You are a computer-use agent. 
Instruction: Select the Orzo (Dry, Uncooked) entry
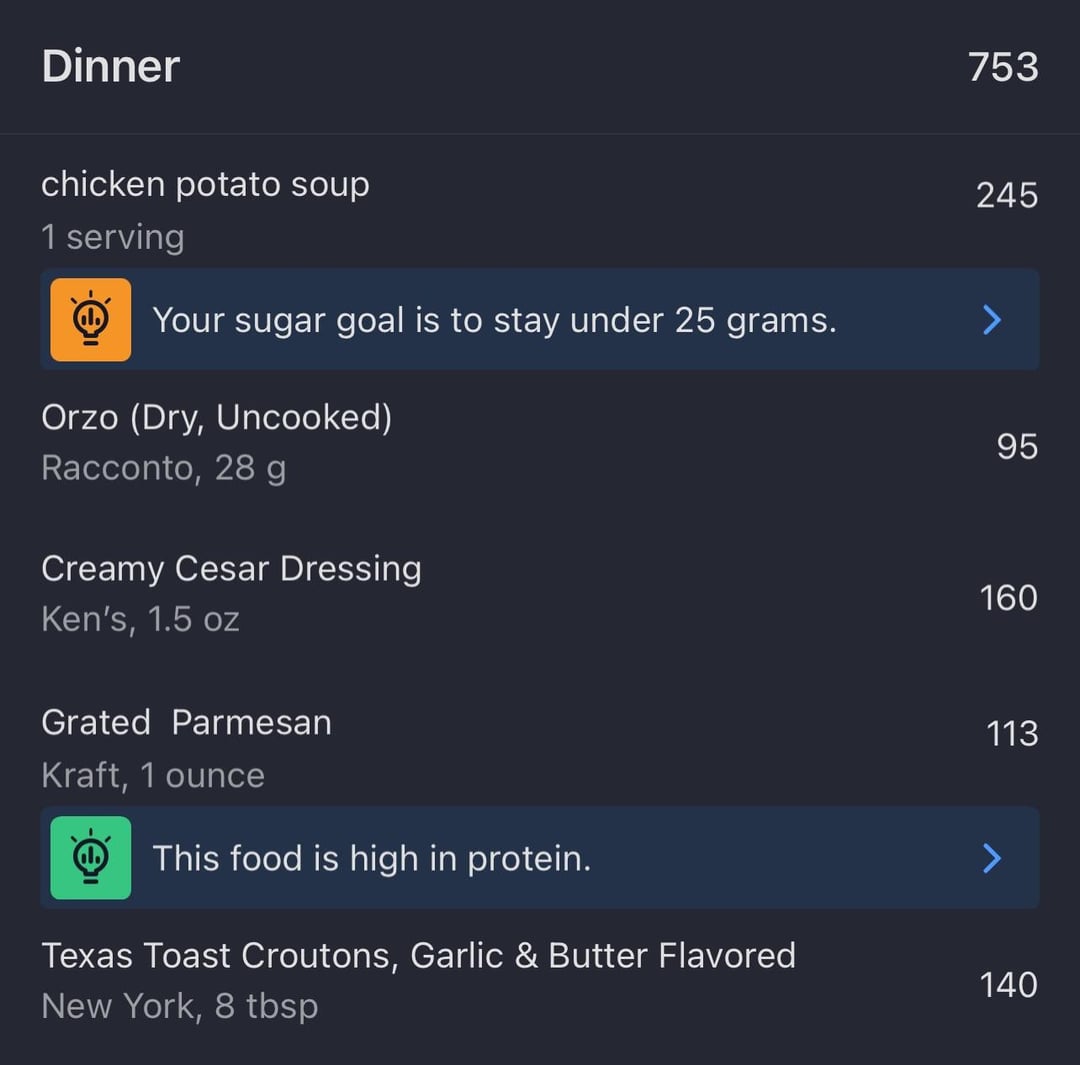540,443
